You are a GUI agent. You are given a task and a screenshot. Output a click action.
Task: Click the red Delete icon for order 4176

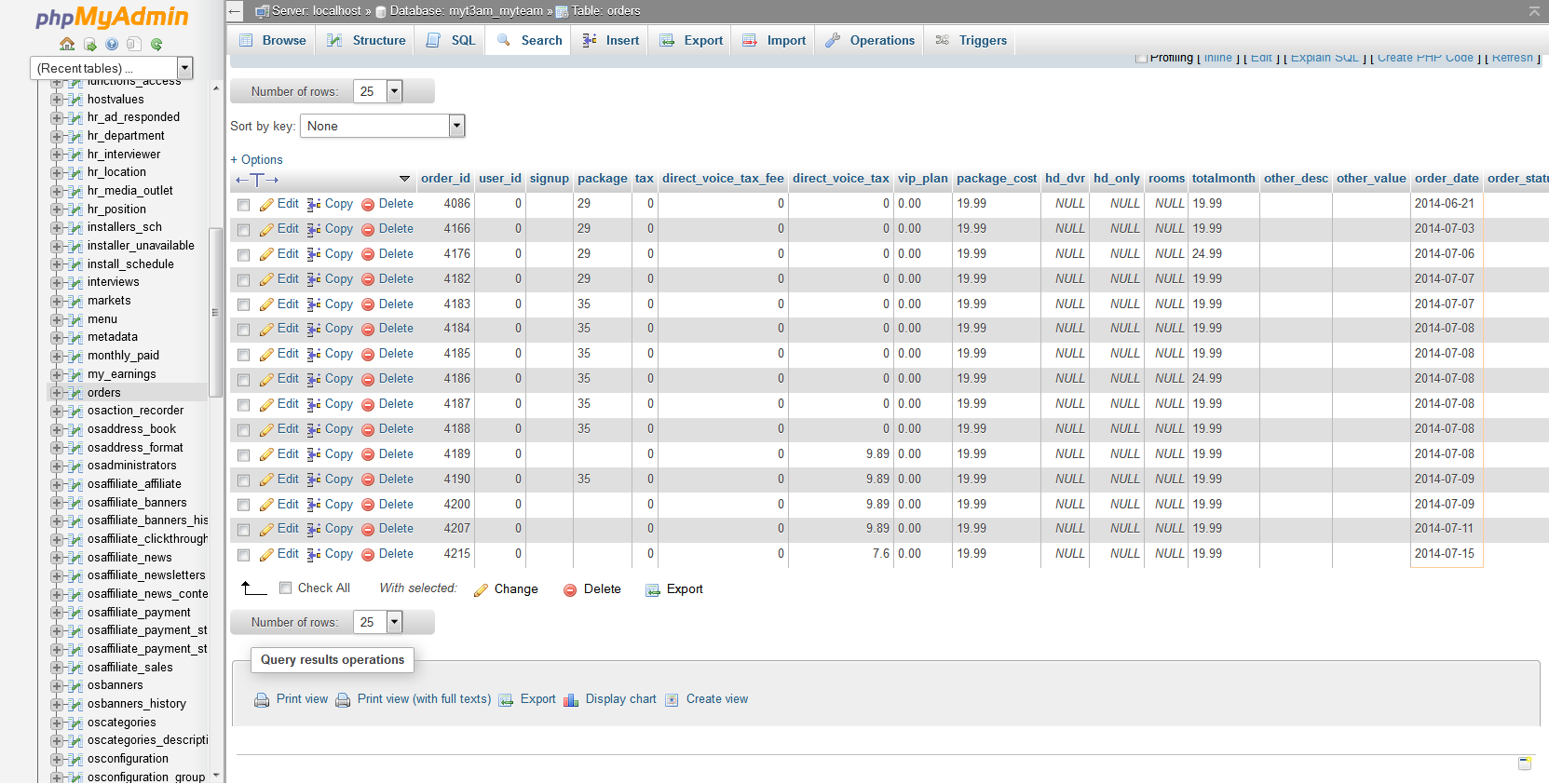[368, 254]
